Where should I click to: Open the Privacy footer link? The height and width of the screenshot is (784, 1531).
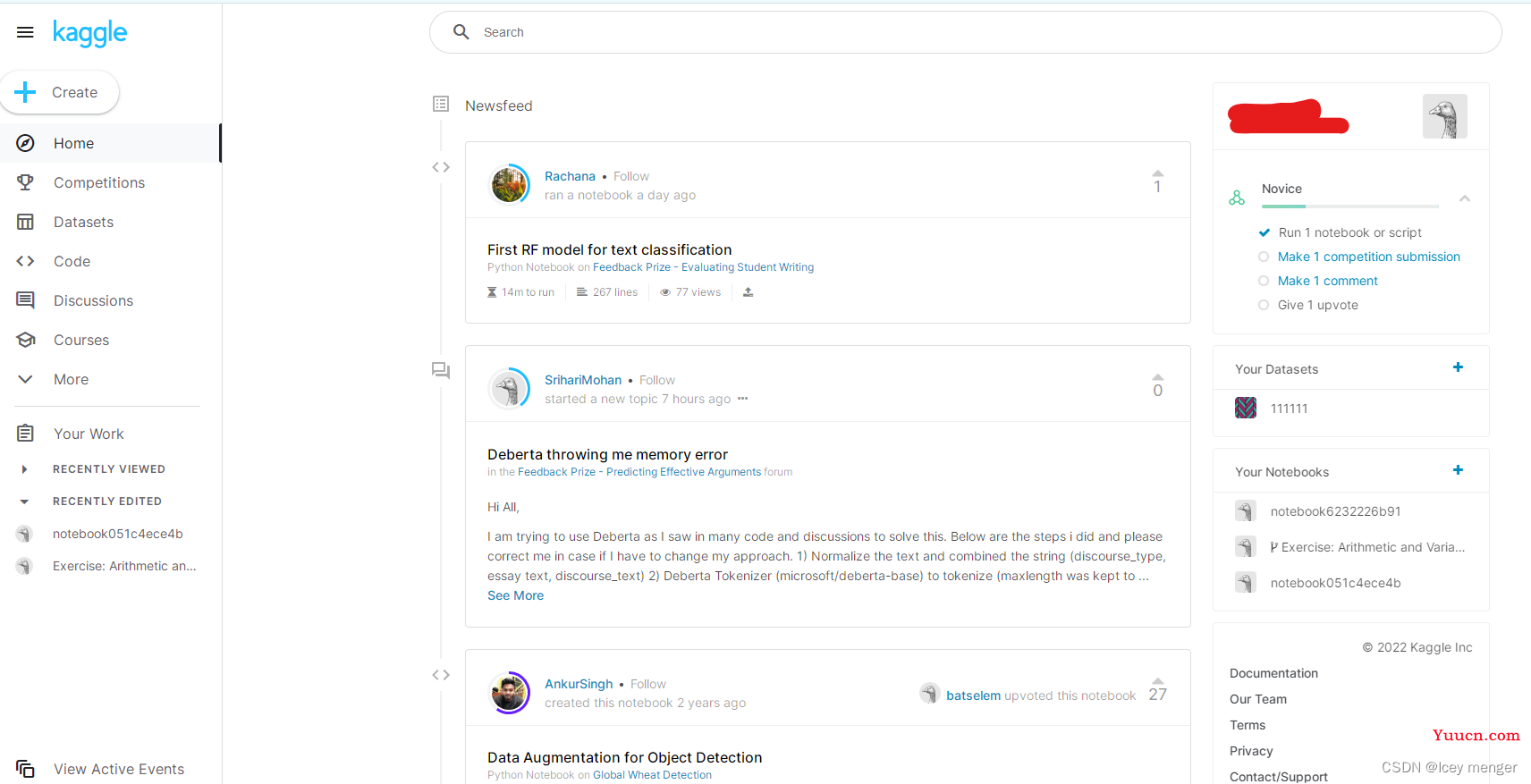1251,751
